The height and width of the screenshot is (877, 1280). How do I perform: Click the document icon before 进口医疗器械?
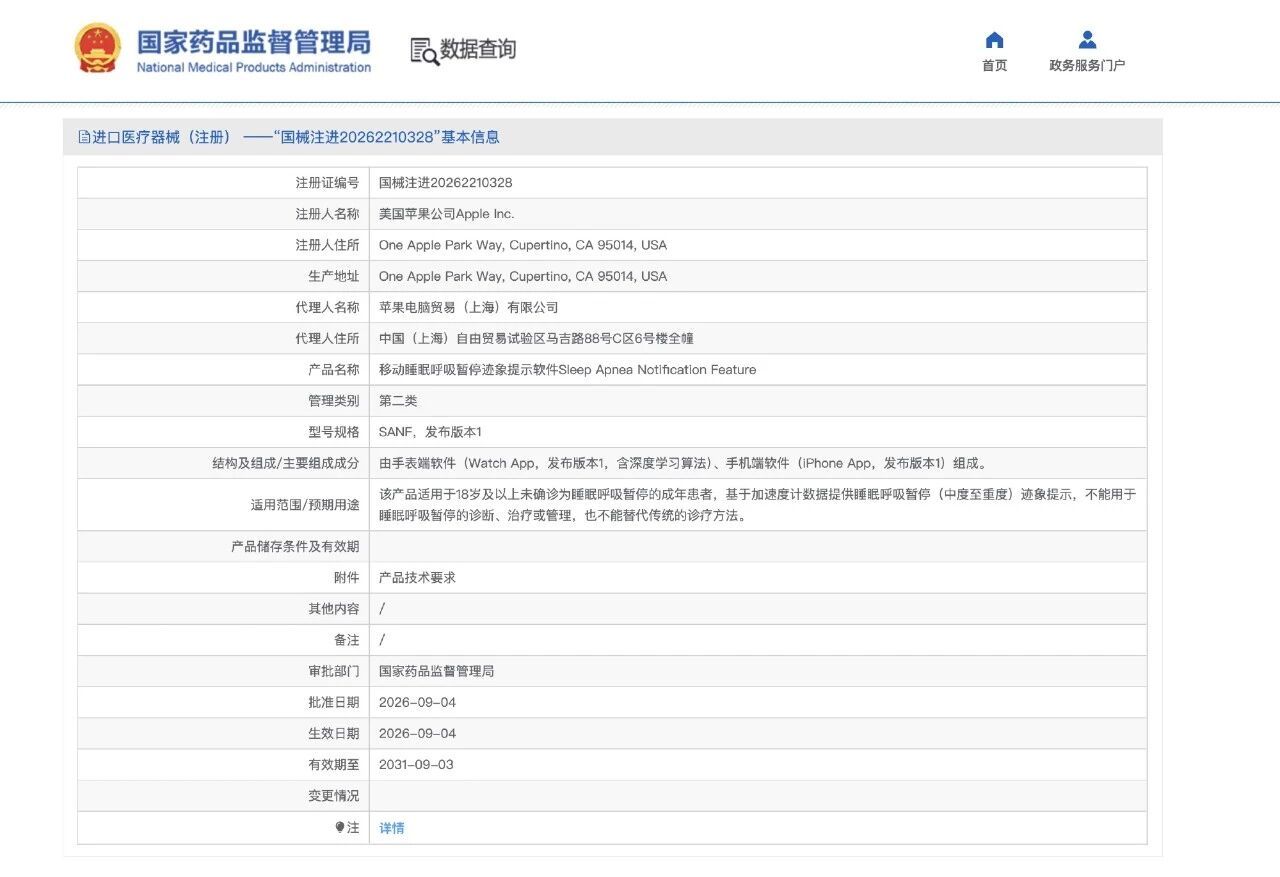[x=84, y=137]
